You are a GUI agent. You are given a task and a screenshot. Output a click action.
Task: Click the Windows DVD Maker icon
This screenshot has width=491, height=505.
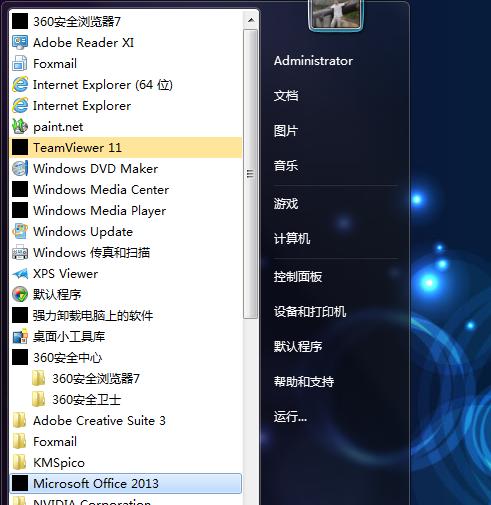(x=20, y=169)
